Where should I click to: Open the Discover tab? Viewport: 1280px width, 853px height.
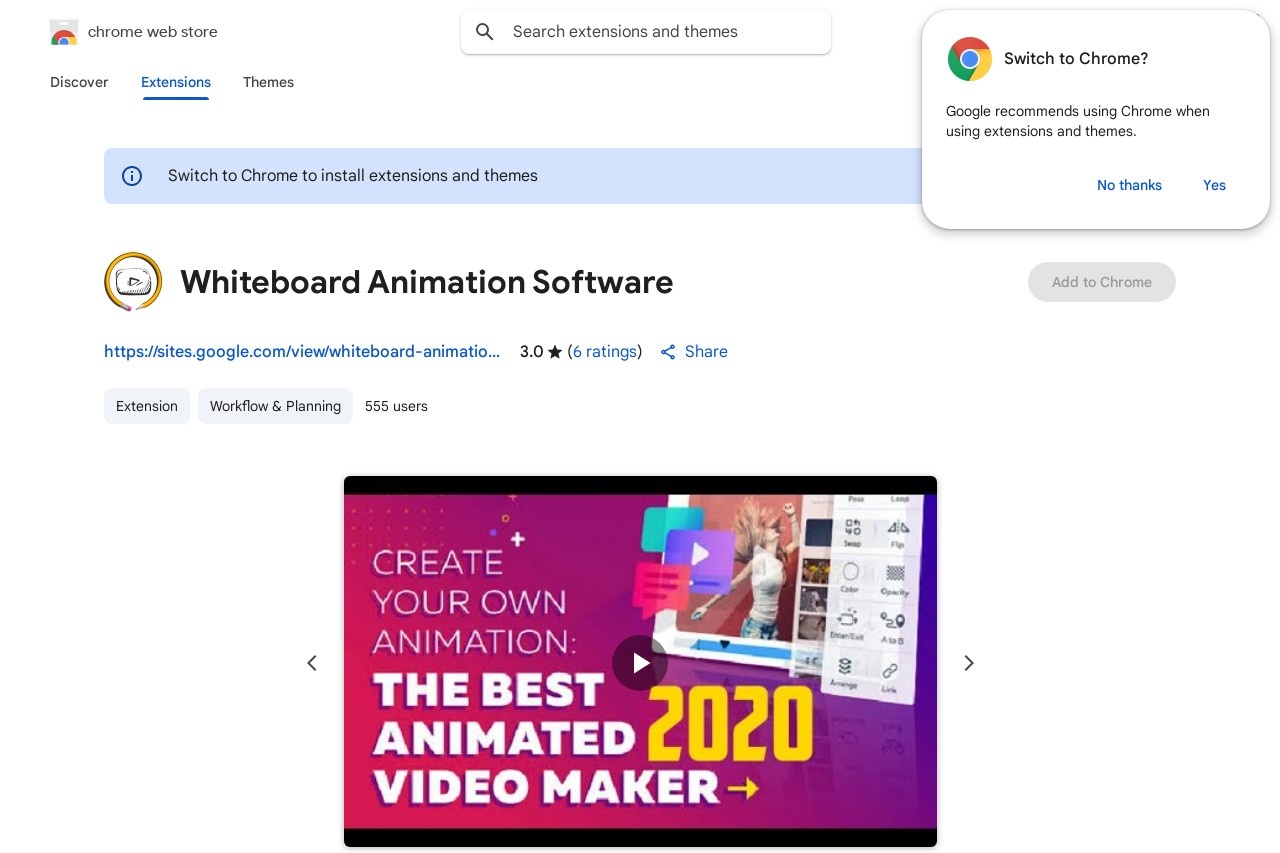click(x=79, y=82)
